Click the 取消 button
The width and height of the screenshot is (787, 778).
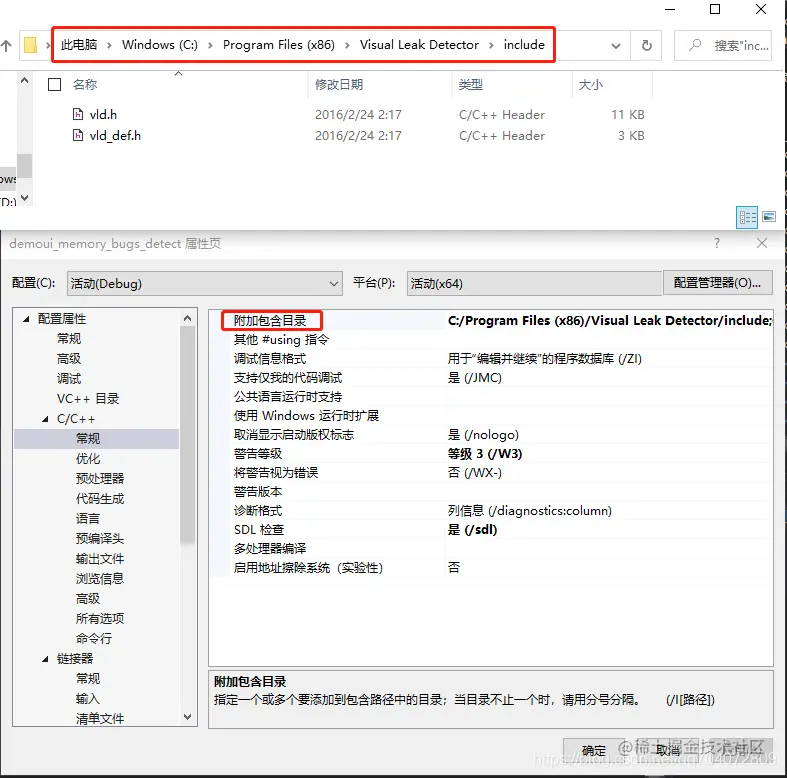tap(668, 751)
